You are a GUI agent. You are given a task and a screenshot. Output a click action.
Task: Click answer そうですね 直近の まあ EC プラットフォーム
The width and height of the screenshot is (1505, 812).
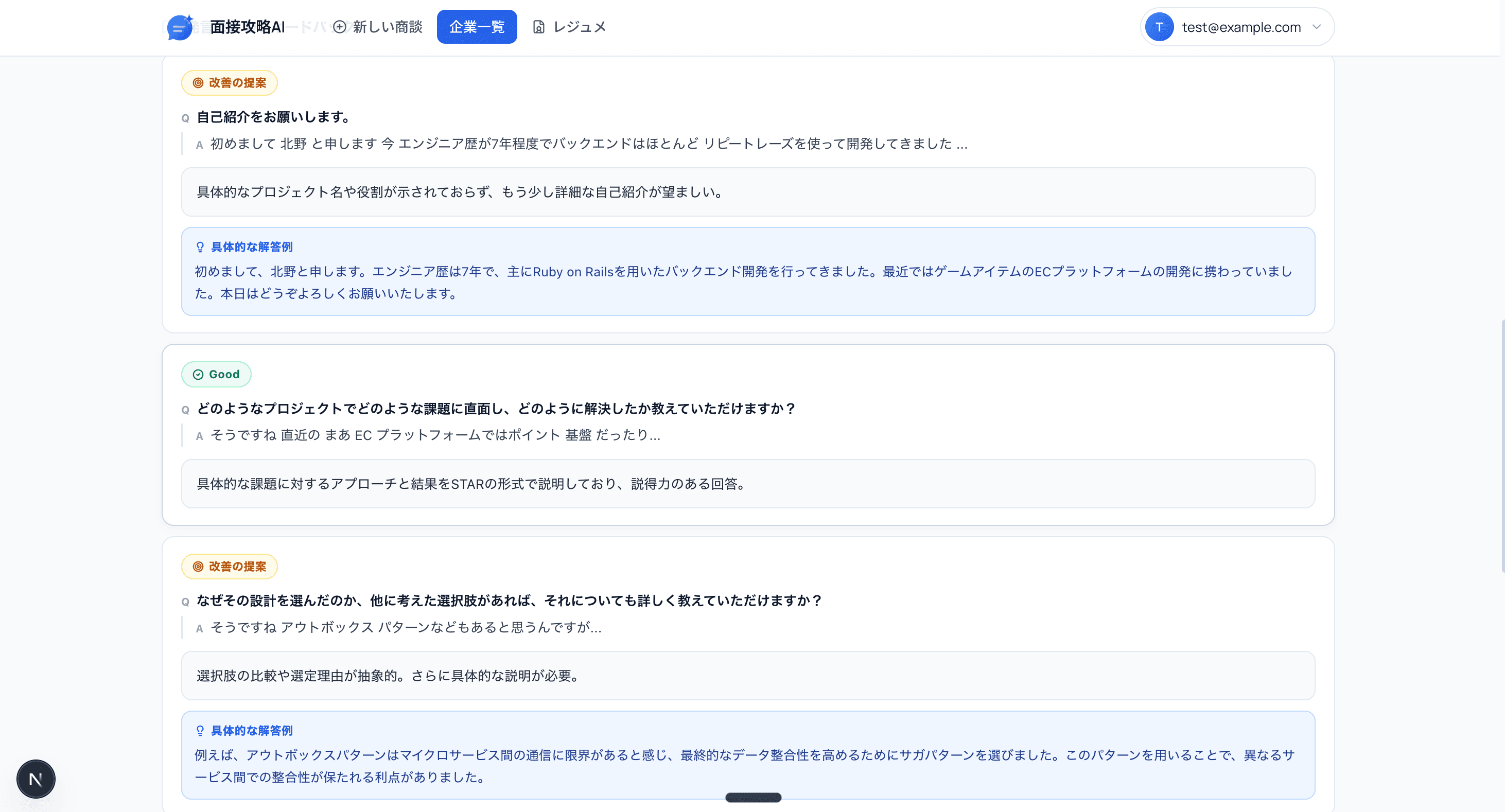[435, 435]
